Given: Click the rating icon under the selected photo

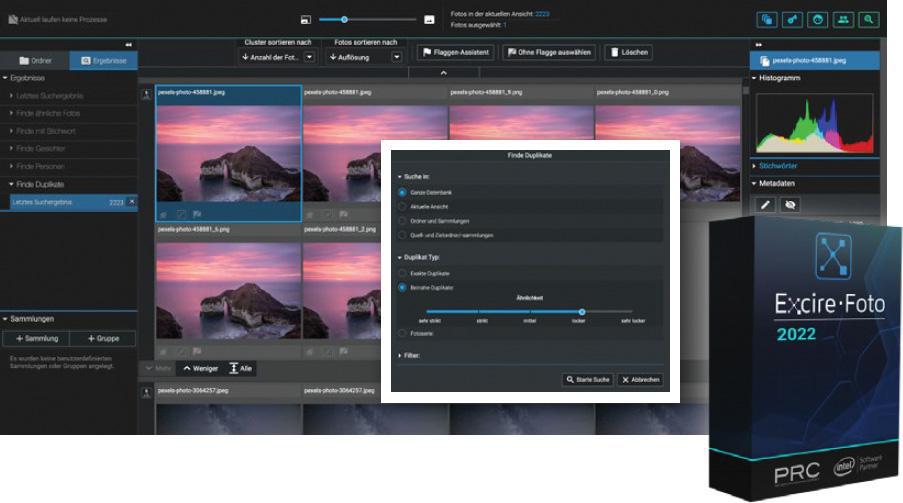Looking at the screenshot, I should point(164,214).
